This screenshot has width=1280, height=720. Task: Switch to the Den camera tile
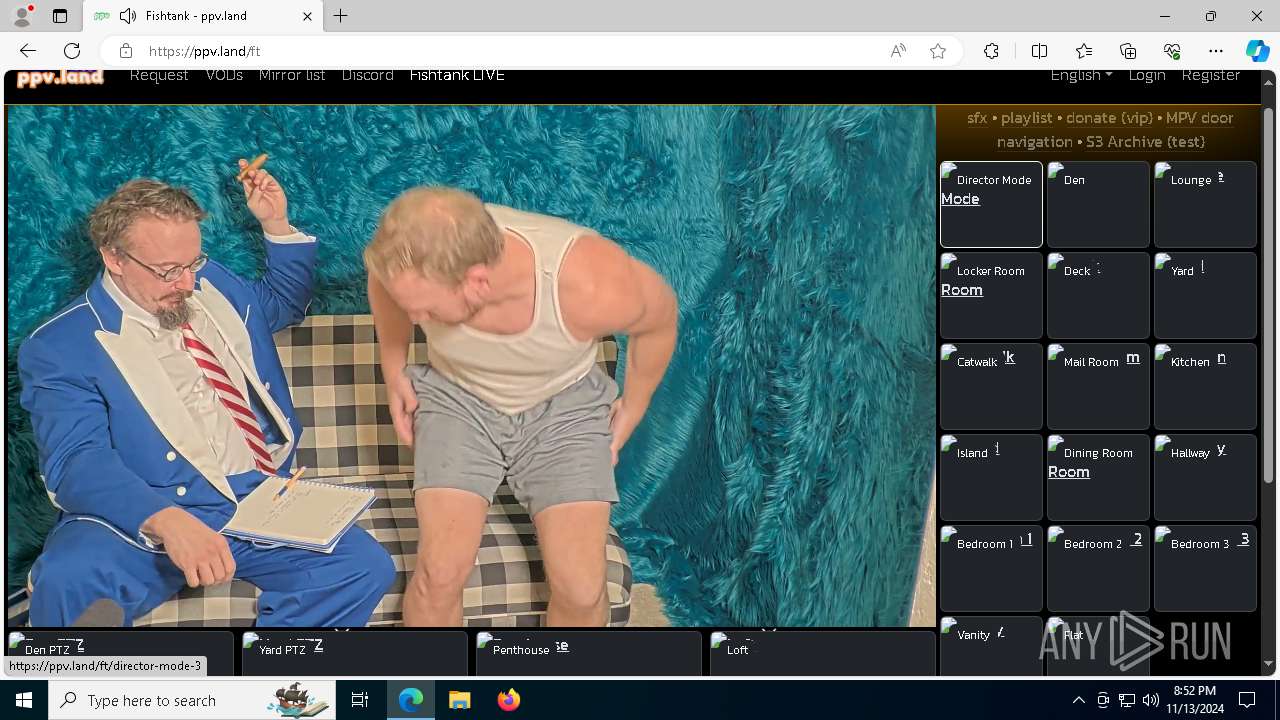coord(1098,204)
